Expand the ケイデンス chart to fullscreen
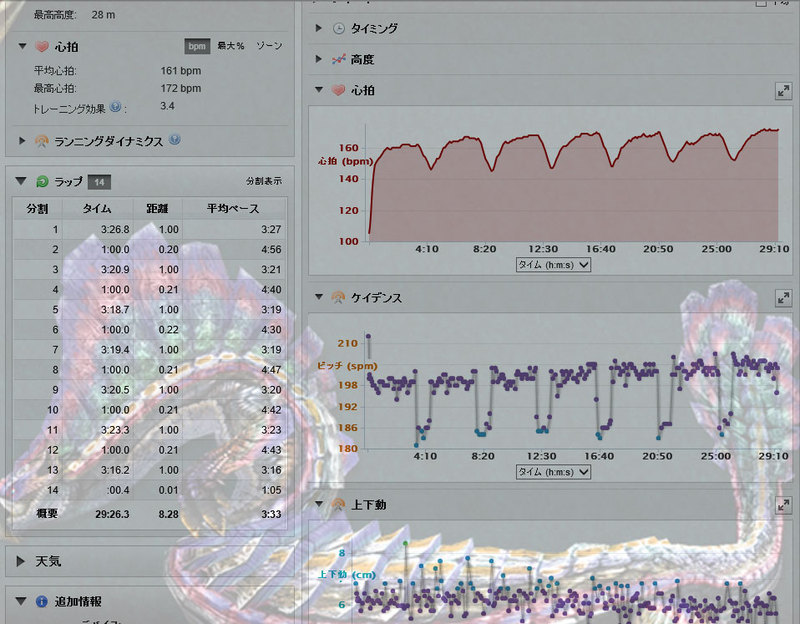 click(x=783, y=298)
